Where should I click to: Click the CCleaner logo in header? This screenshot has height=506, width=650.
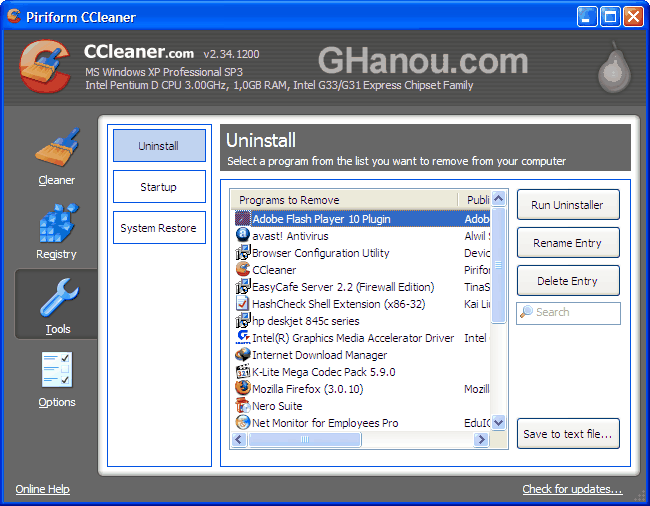click(45, 66)
